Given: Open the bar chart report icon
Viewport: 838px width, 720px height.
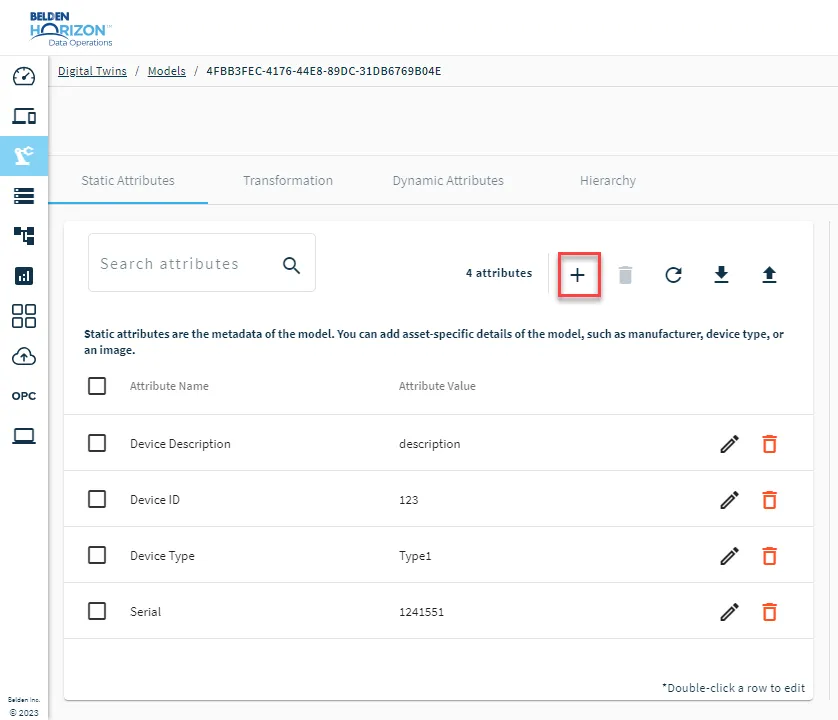Looking at the screenshot, I should pyautogui.click(x=24, y=276).
